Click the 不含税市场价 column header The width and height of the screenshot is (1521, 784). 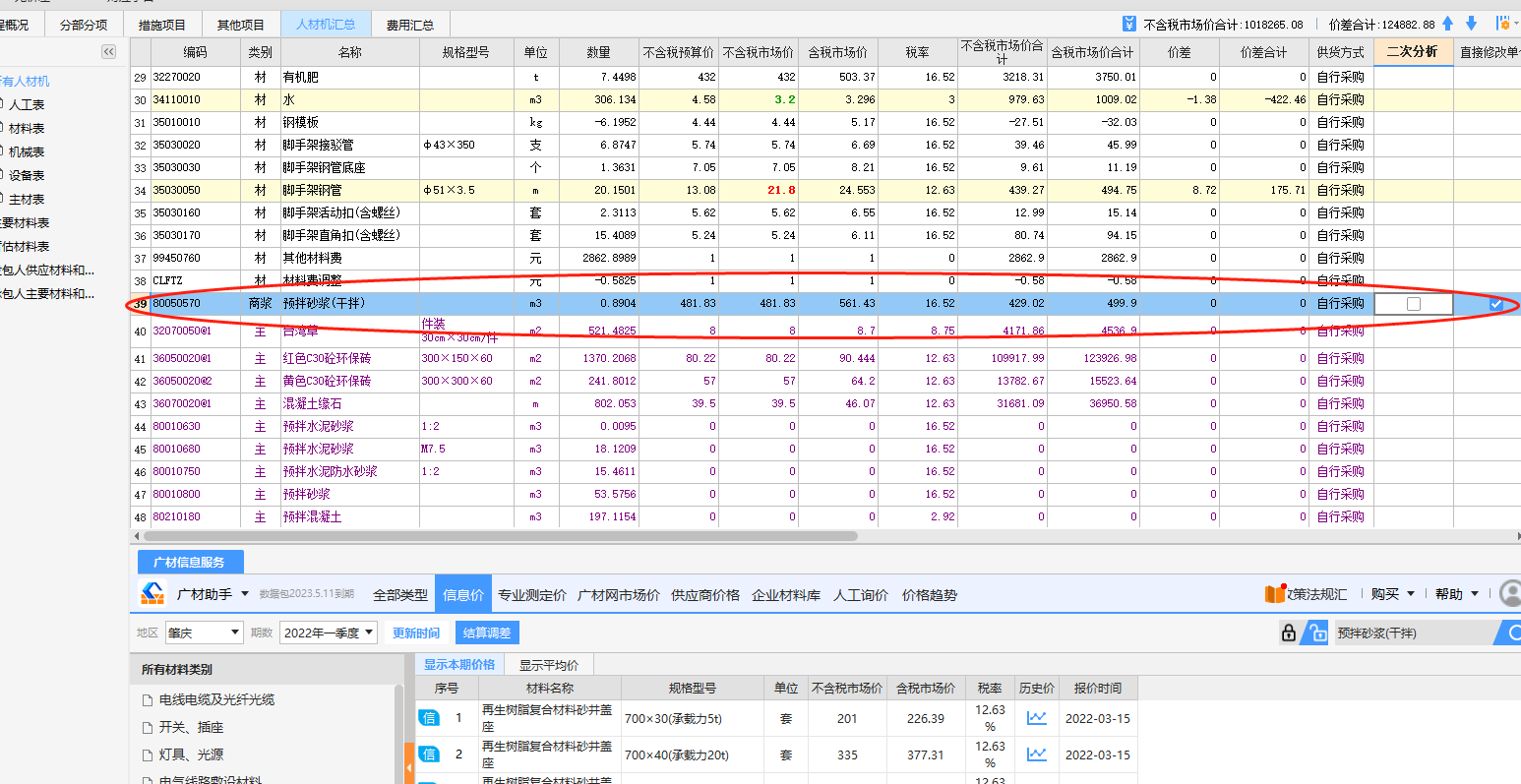click(759, 52)
